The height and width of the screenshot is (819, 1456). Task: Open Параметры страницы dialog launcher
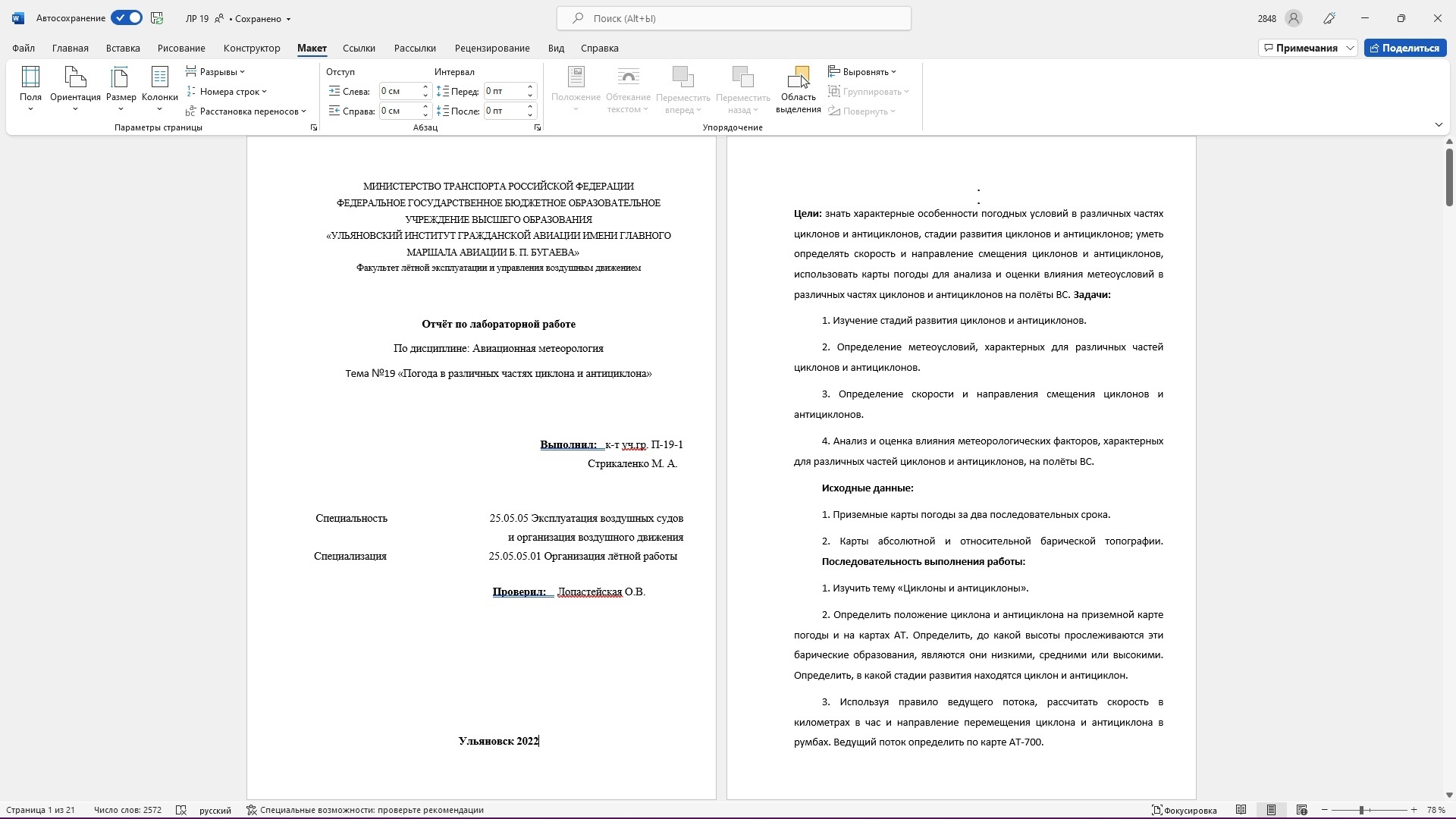(314, 128)
